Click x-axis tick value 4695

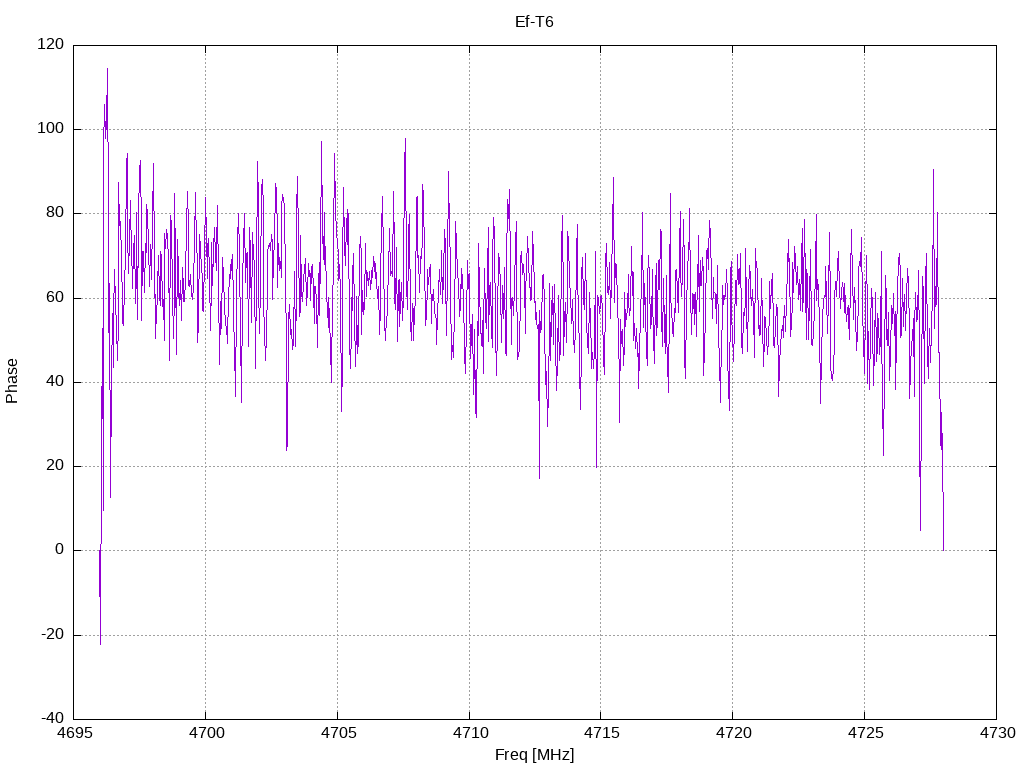pyautogui.click(x=74, y=733)
